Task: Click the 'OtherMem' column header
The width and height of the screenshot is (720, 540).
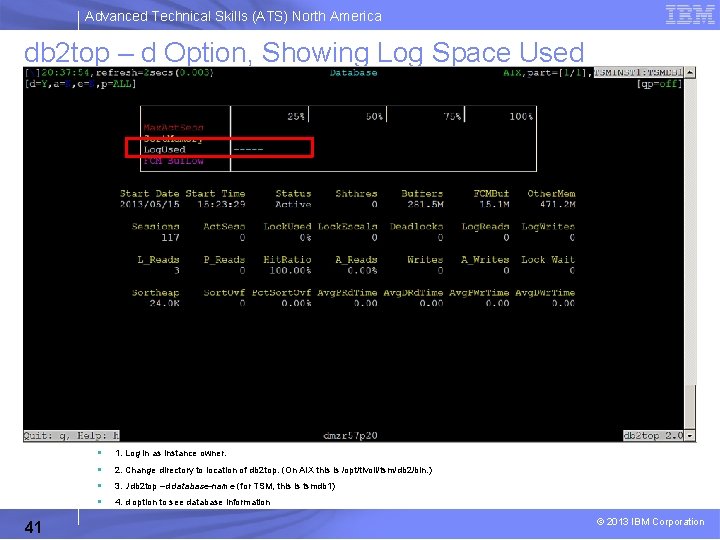Action: [x=551, y=193]
